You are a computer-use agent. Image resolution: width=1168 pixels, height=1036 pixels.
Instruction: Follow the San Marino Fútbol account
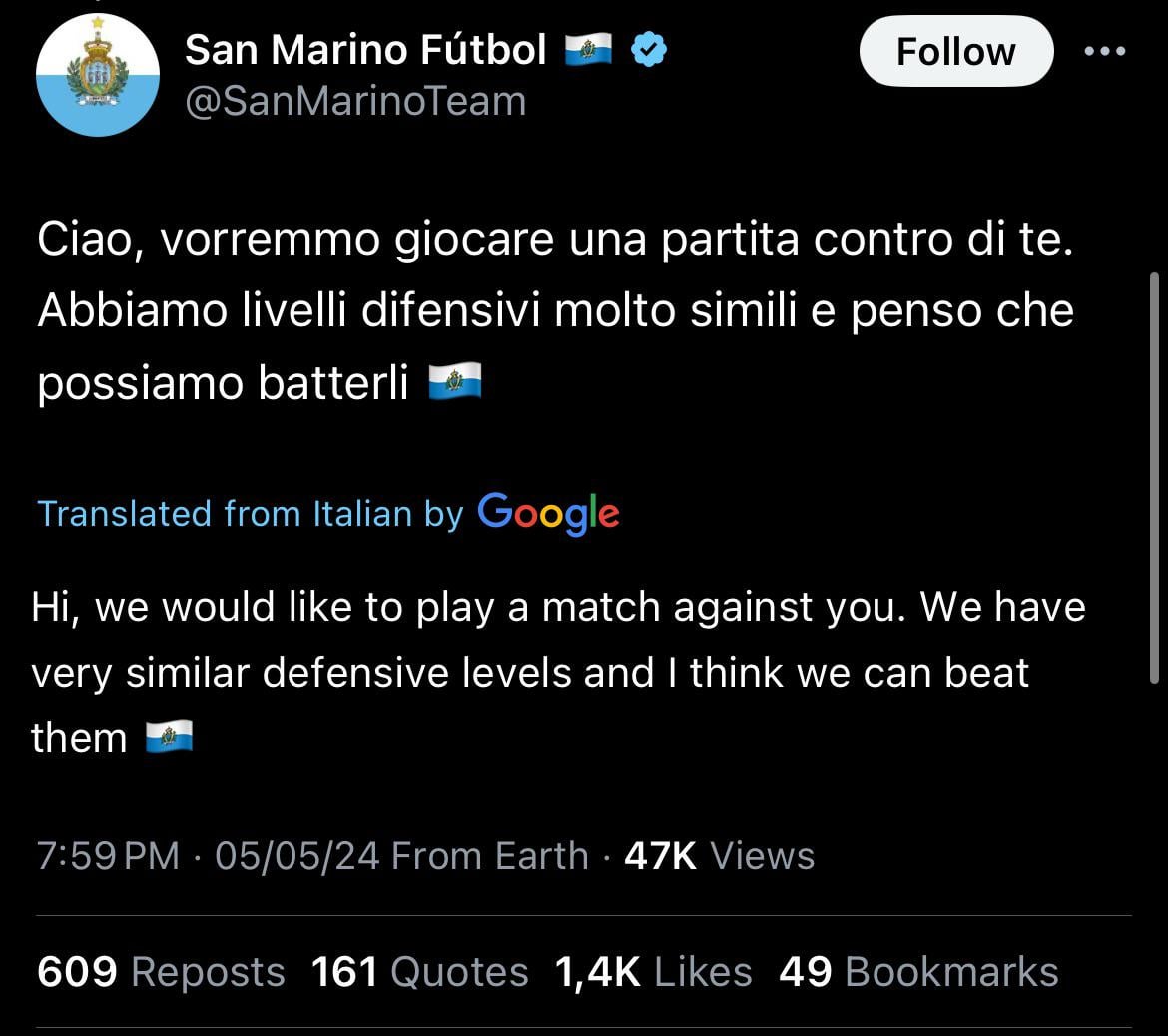click(956, 51)
